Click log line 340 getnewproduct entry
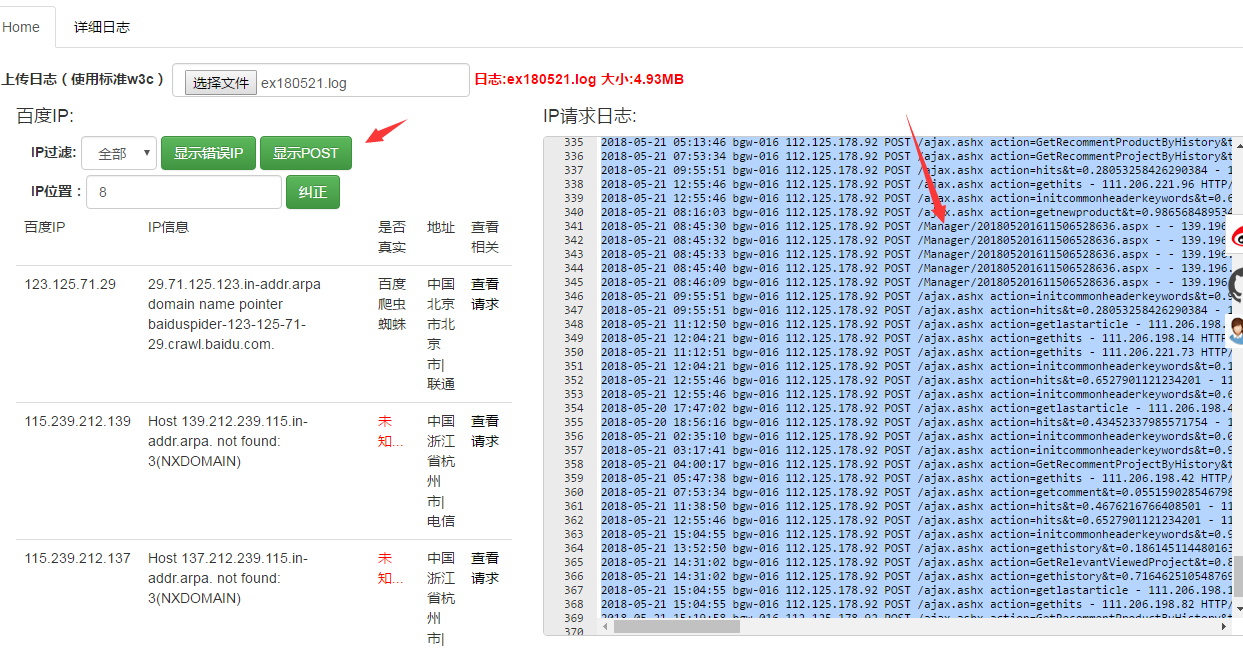The height and width of the screenshot is (650, 1243). (x=914, y=212)
